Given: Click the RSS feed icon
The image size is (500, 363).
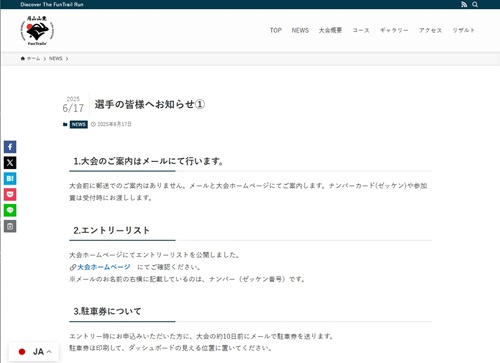Looking at the screenshot, I should pyautogui.click(x=464, y=4).
